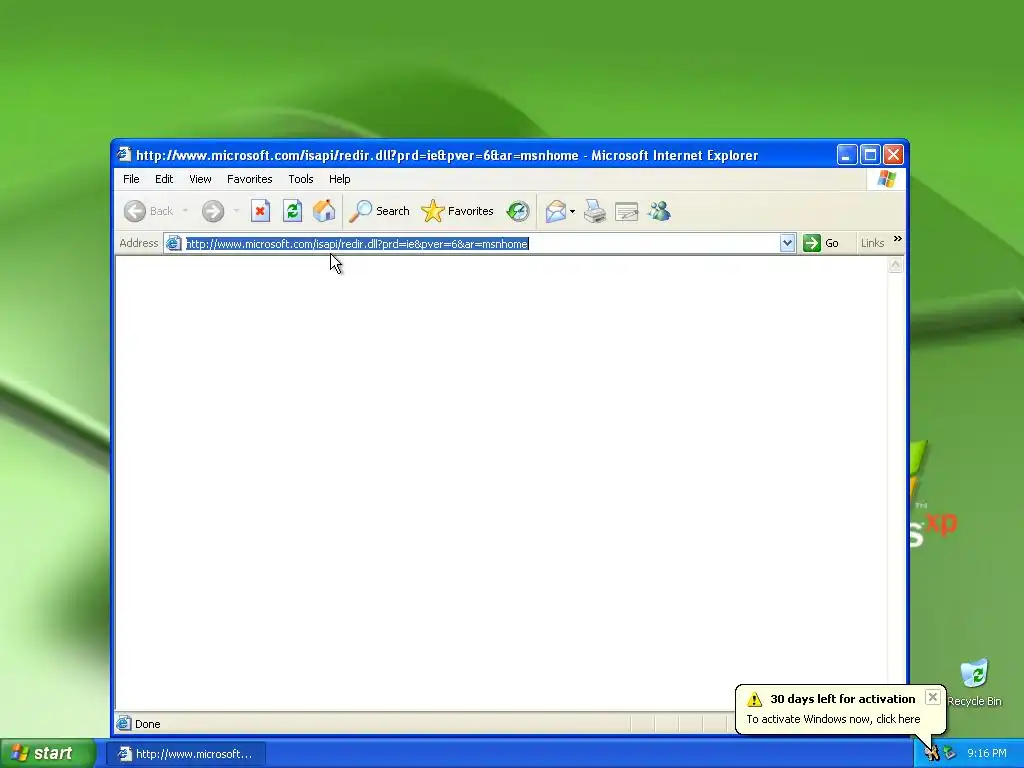Click the activation balloon warning icon
The height and width of the screenshot is (768, 1024).
[x=754, y=699]
